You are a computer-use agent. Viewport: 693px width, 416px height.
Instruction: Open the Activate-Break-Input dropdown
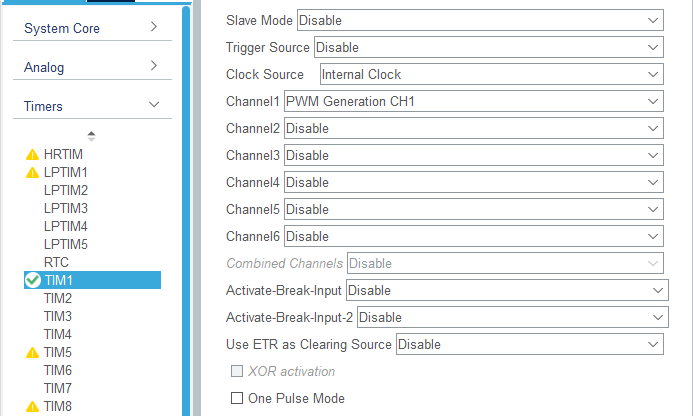[x=505, y=290]
